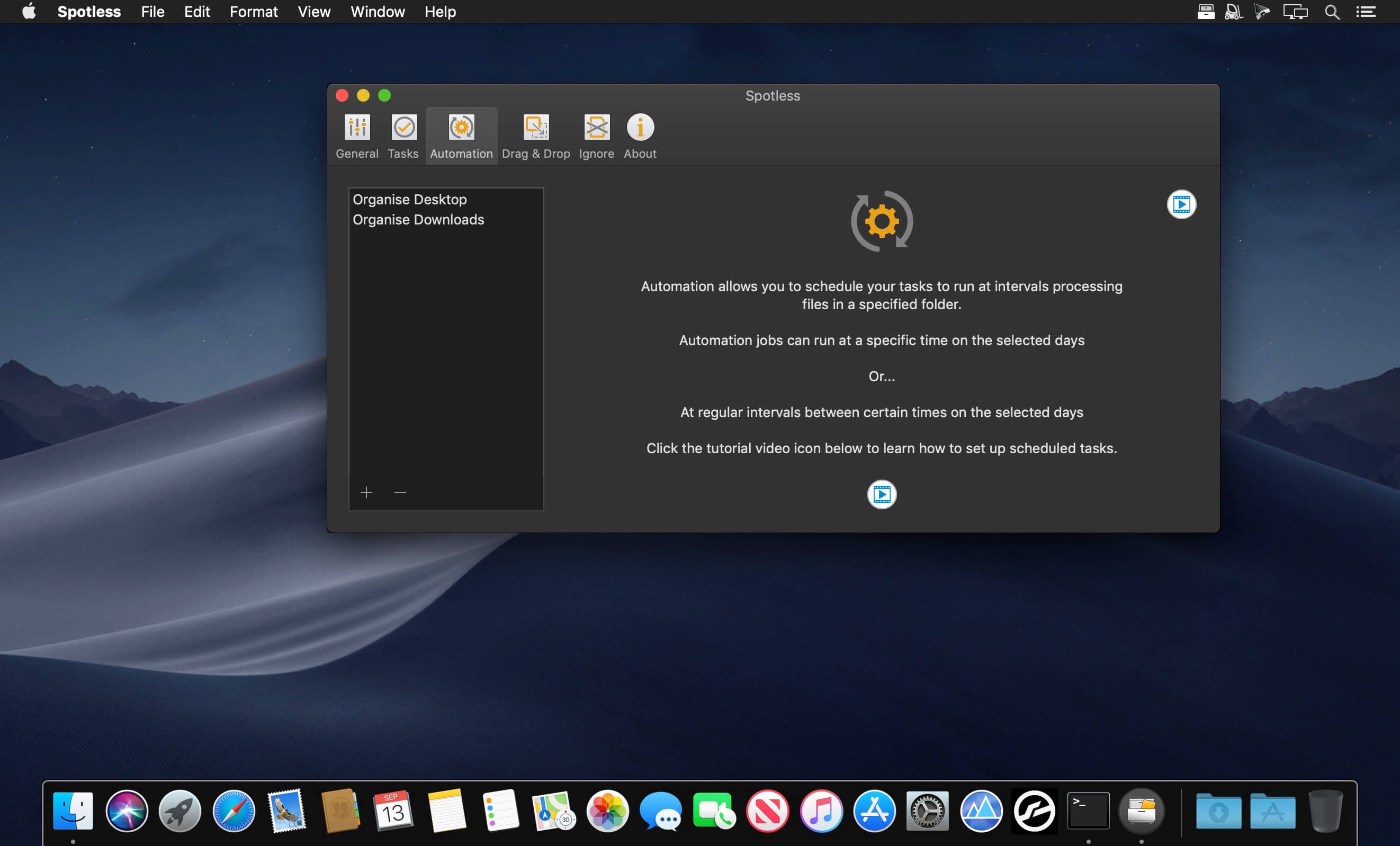The height and width of the screenshot is (846, 1400).
Task: Open the General preferences tab
Action: (357, 137)
